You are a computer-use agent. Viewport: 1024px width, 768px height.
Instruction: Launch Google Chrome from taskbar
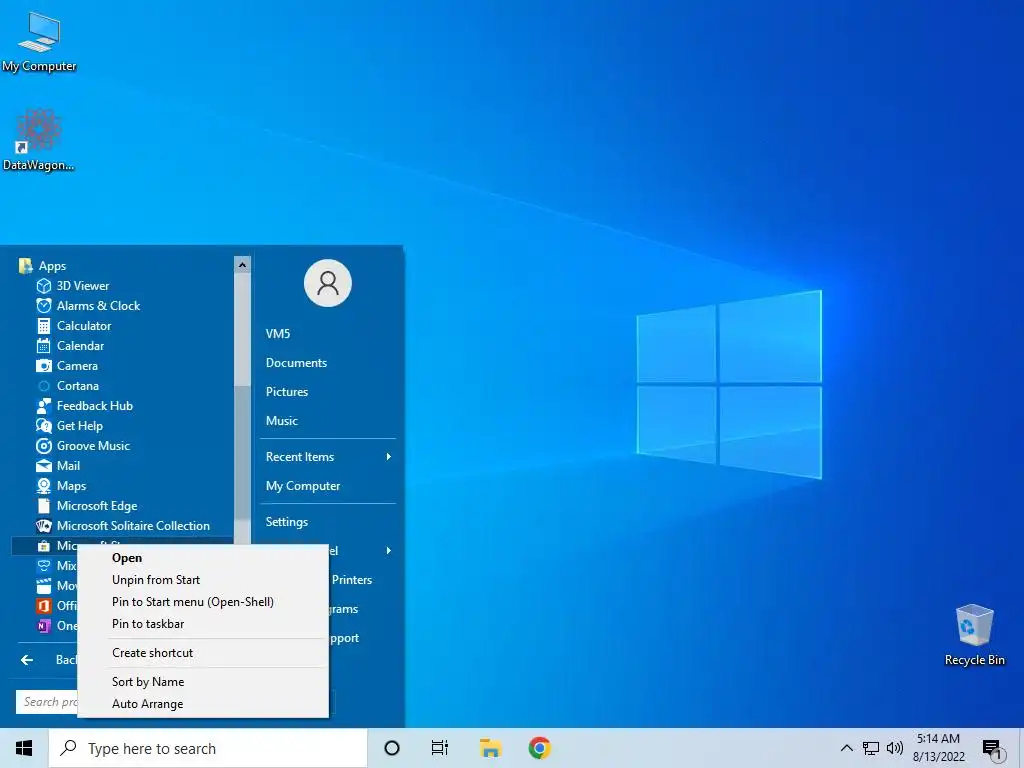(x=539, y=748)
